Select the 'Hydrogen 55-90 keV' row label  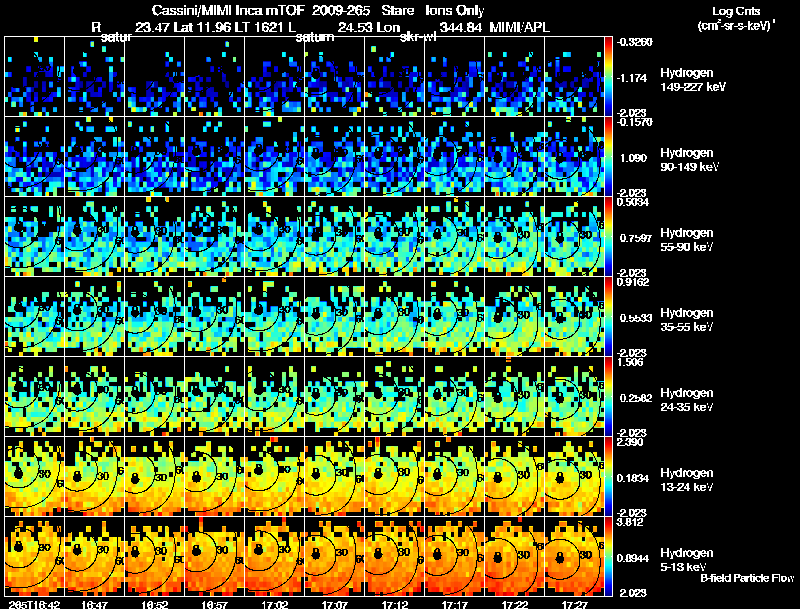click(687, 240)
